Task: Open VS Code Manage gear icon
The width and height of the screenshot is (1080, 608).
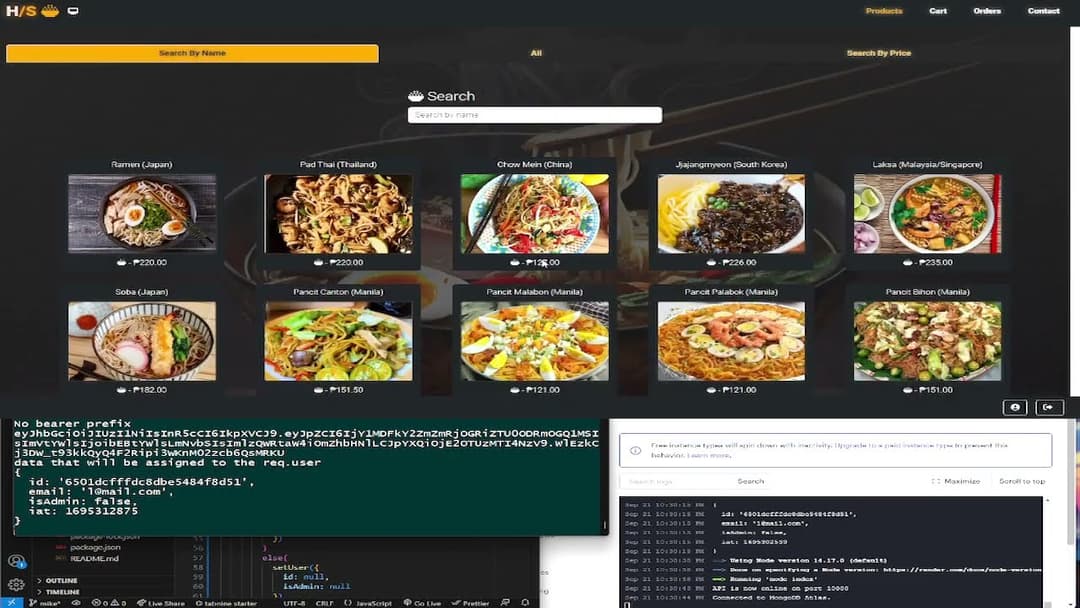Action: click(x=16, y=584)
